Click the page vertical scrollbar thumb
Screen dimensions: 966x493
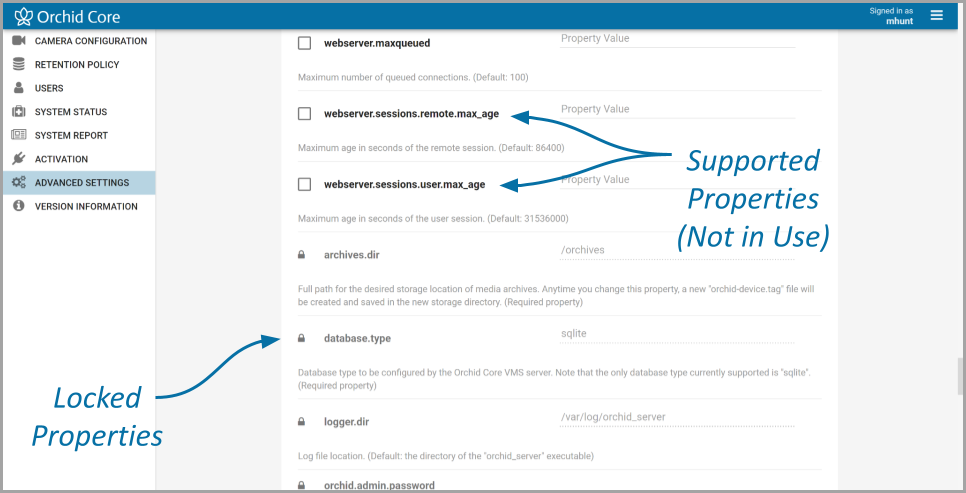pos(960,376)
